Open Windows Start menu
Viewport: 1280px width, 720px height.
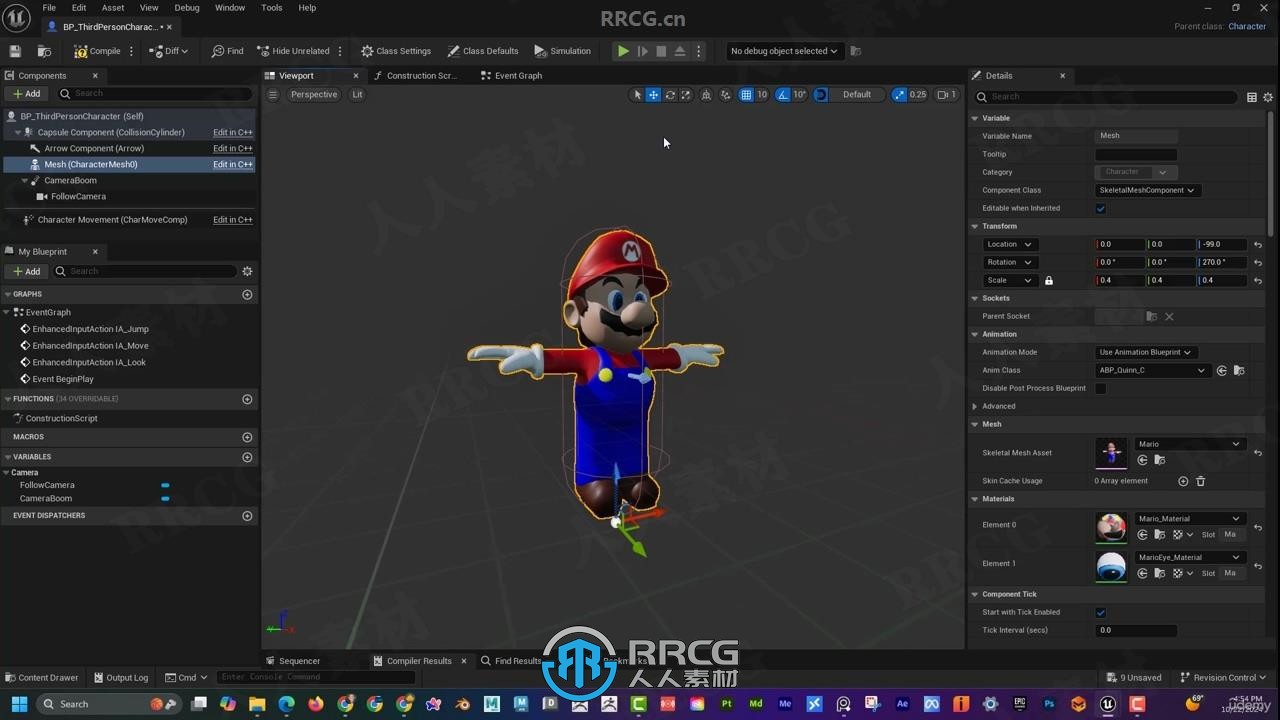19,704
